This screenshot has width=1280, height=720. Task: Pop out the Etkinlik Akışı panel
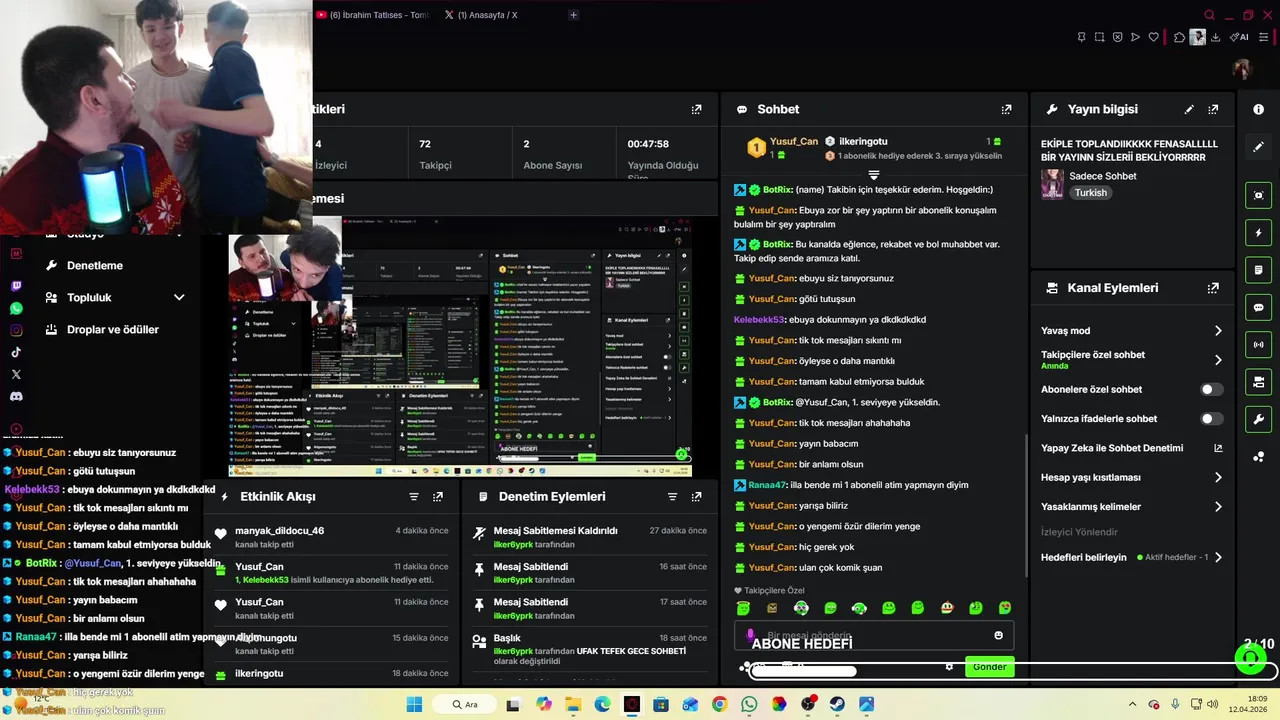tap(438, 496)
